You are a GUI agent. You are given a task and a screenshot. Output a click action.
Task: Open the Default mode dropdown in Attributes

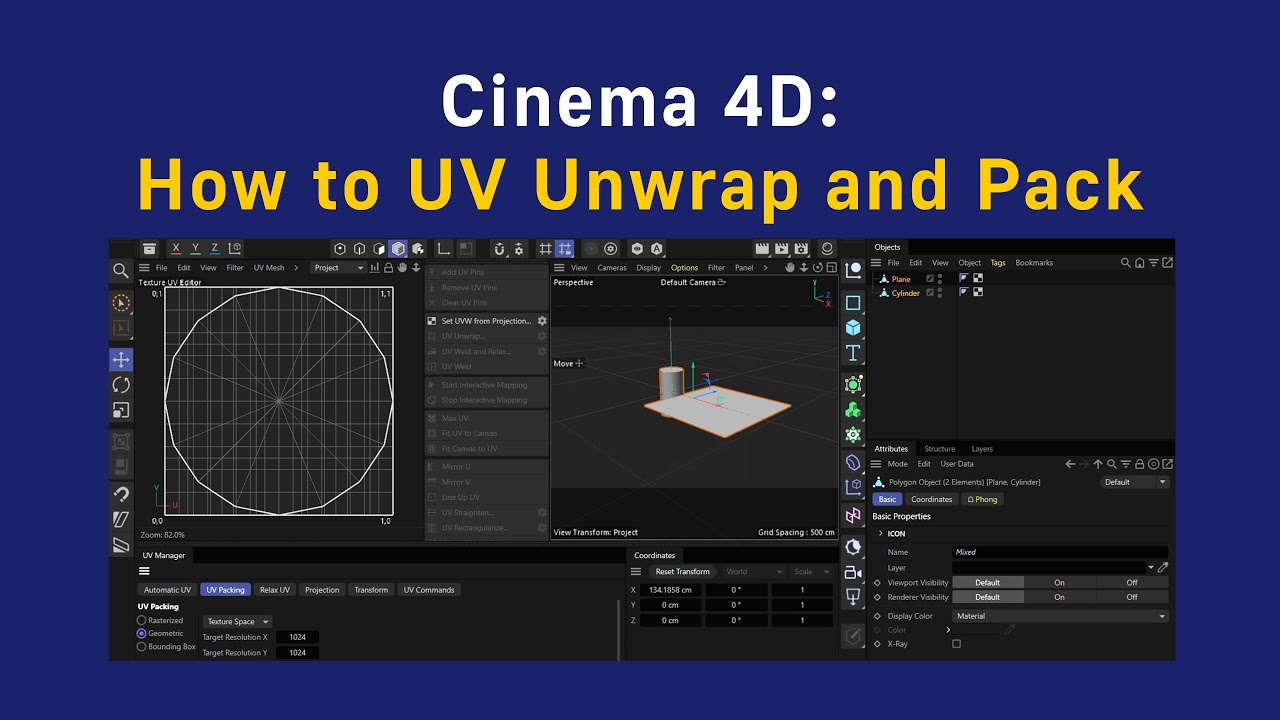pyautogui.click(x=1135, y=482)
